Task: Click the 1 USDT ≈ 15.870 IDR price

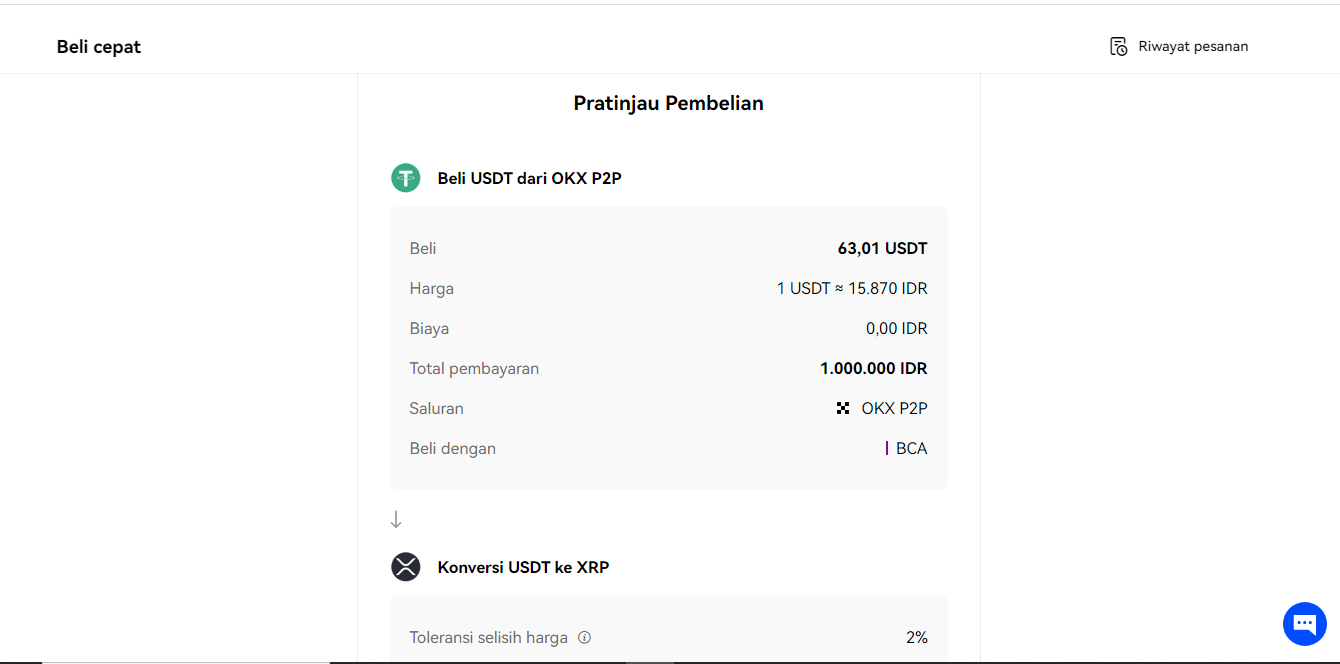Action: coord(852,288)
